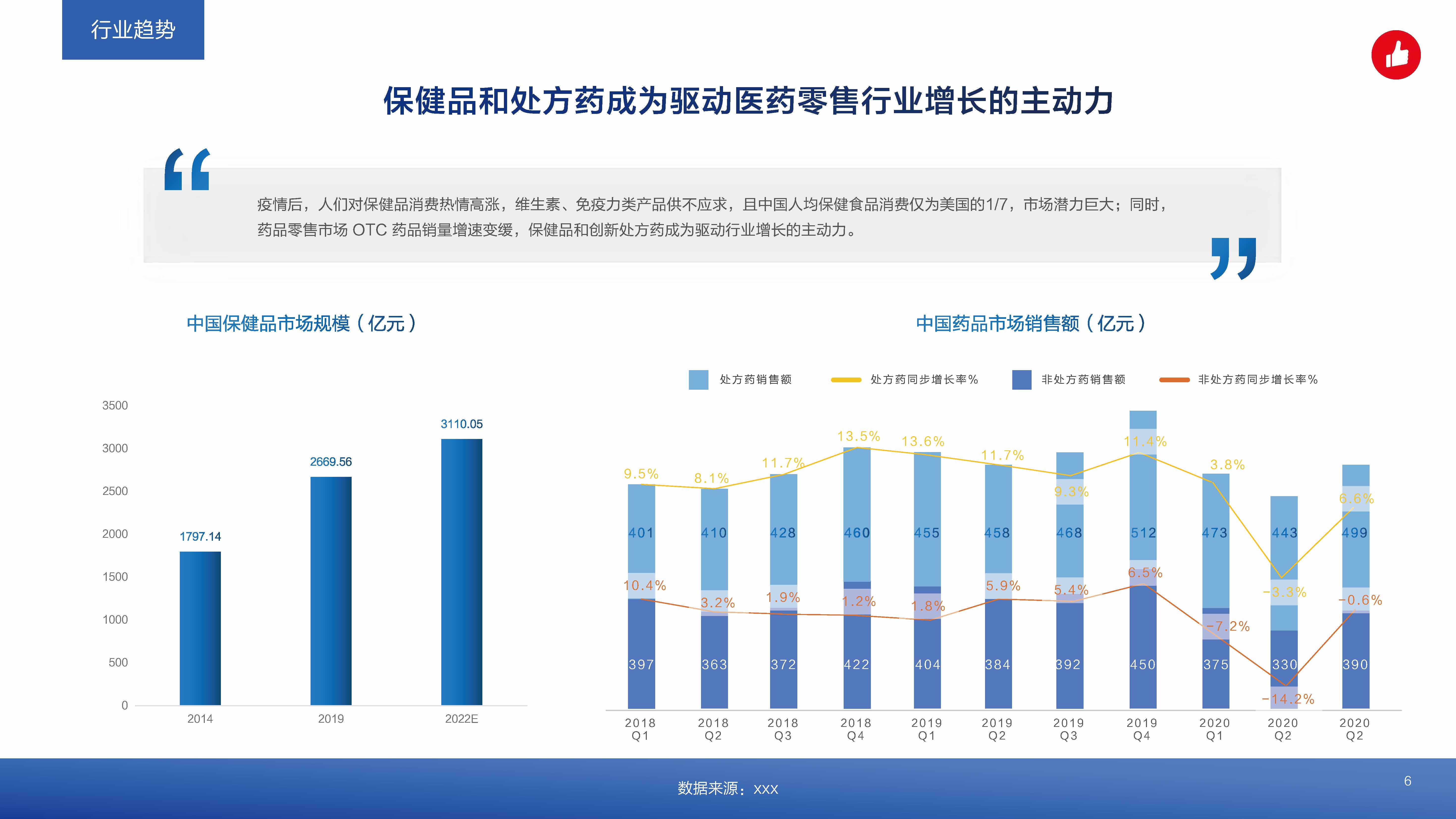Click the chart title 中国保健品市场规模（亿元）
This screenshot has width=1456, height=819.
[x=302, y=323]
